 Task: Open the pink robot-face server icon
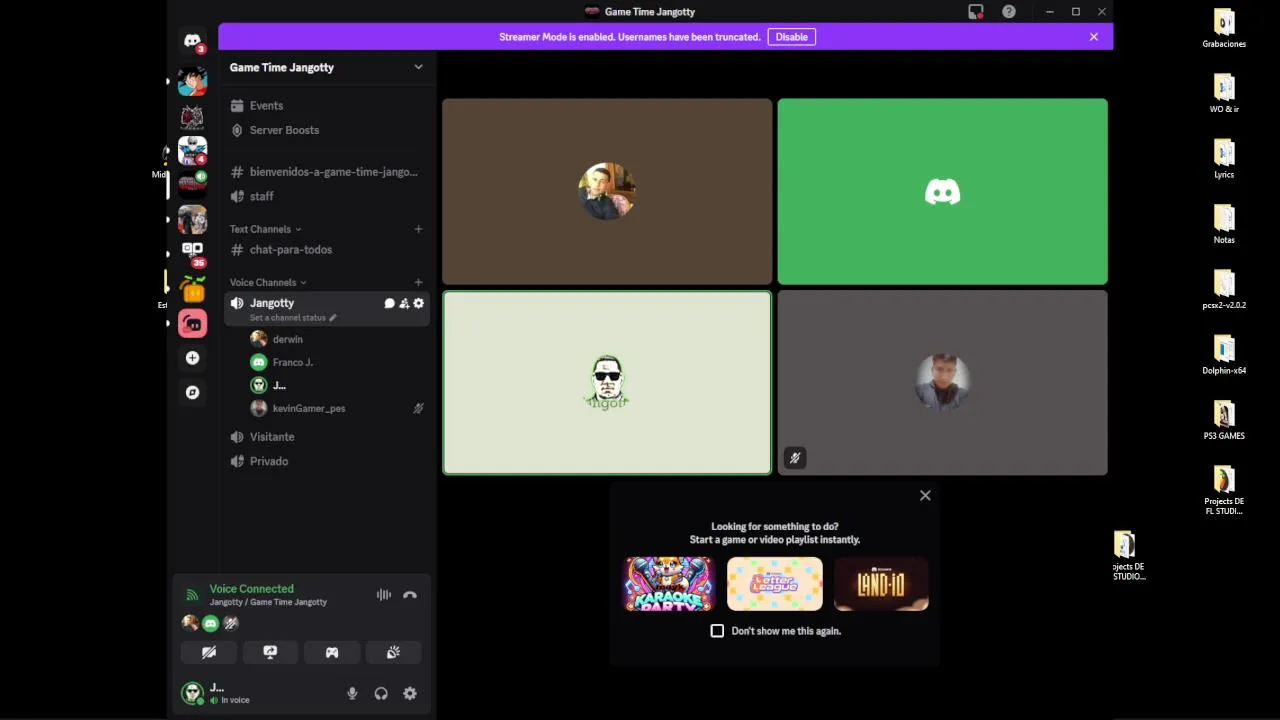(192, 324)
